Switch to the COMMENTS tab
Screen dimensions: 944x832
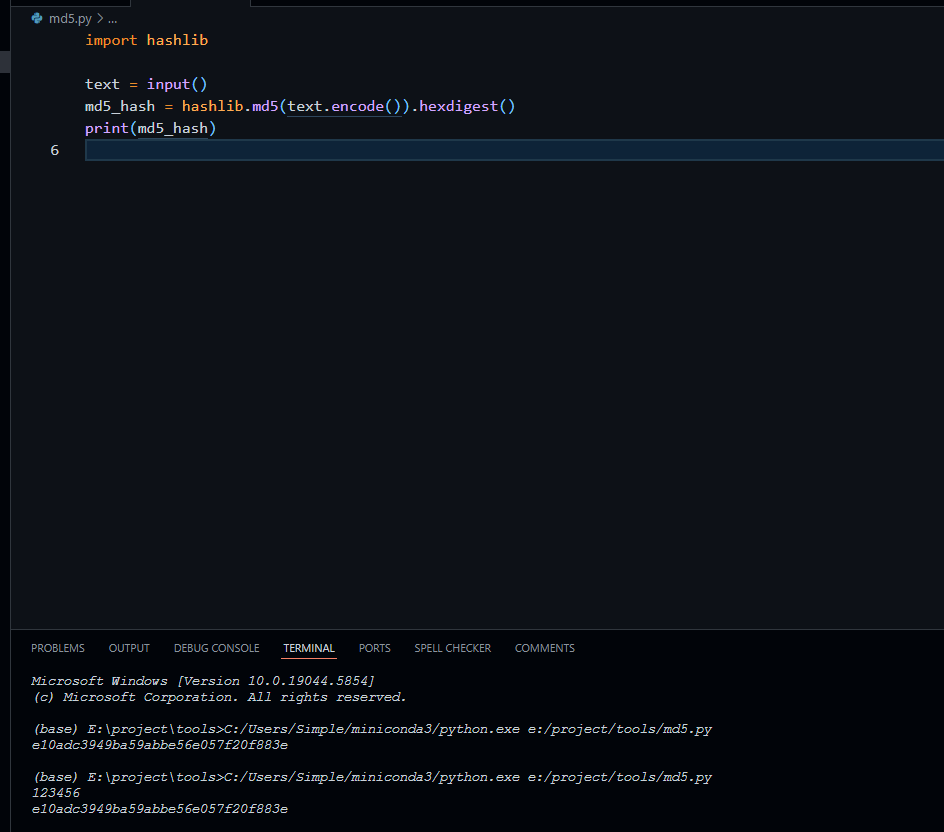545,648
